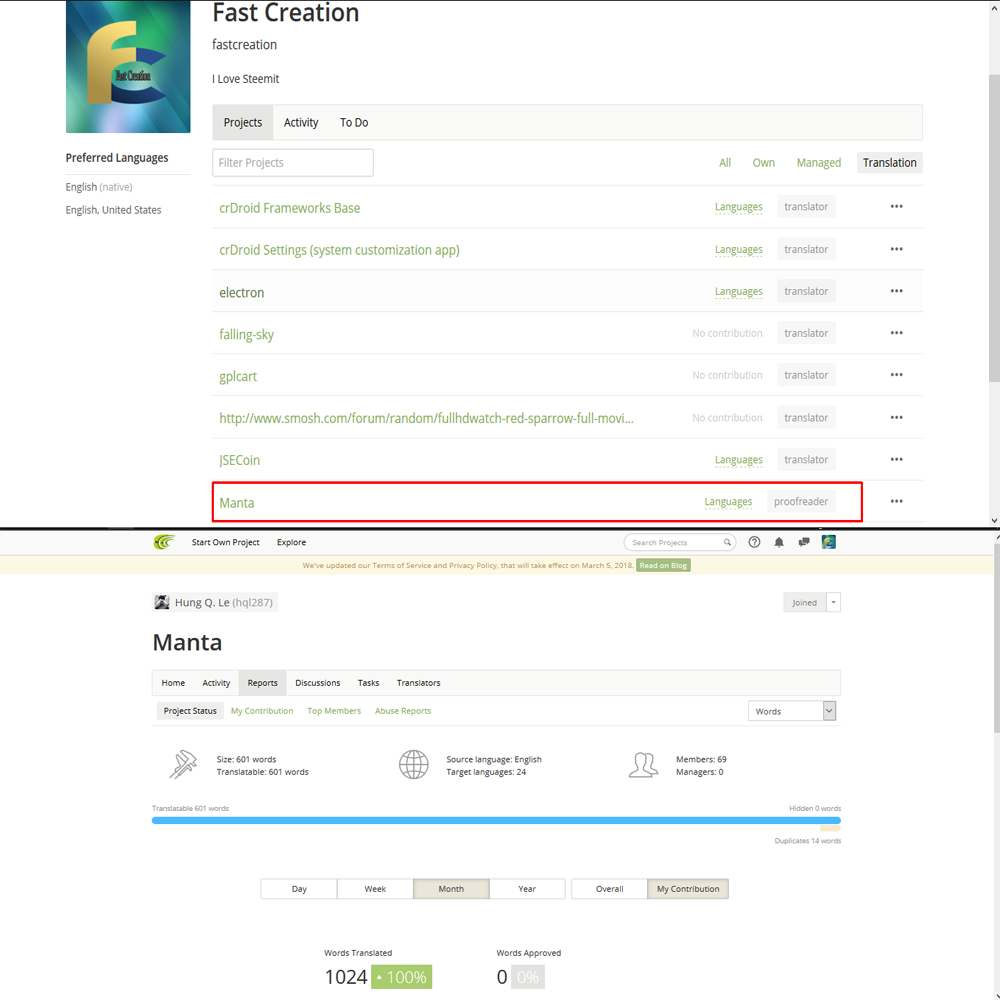1000x1000 pixels.
Task: Expand Languages for Manta
Action: tap(728, 502)
